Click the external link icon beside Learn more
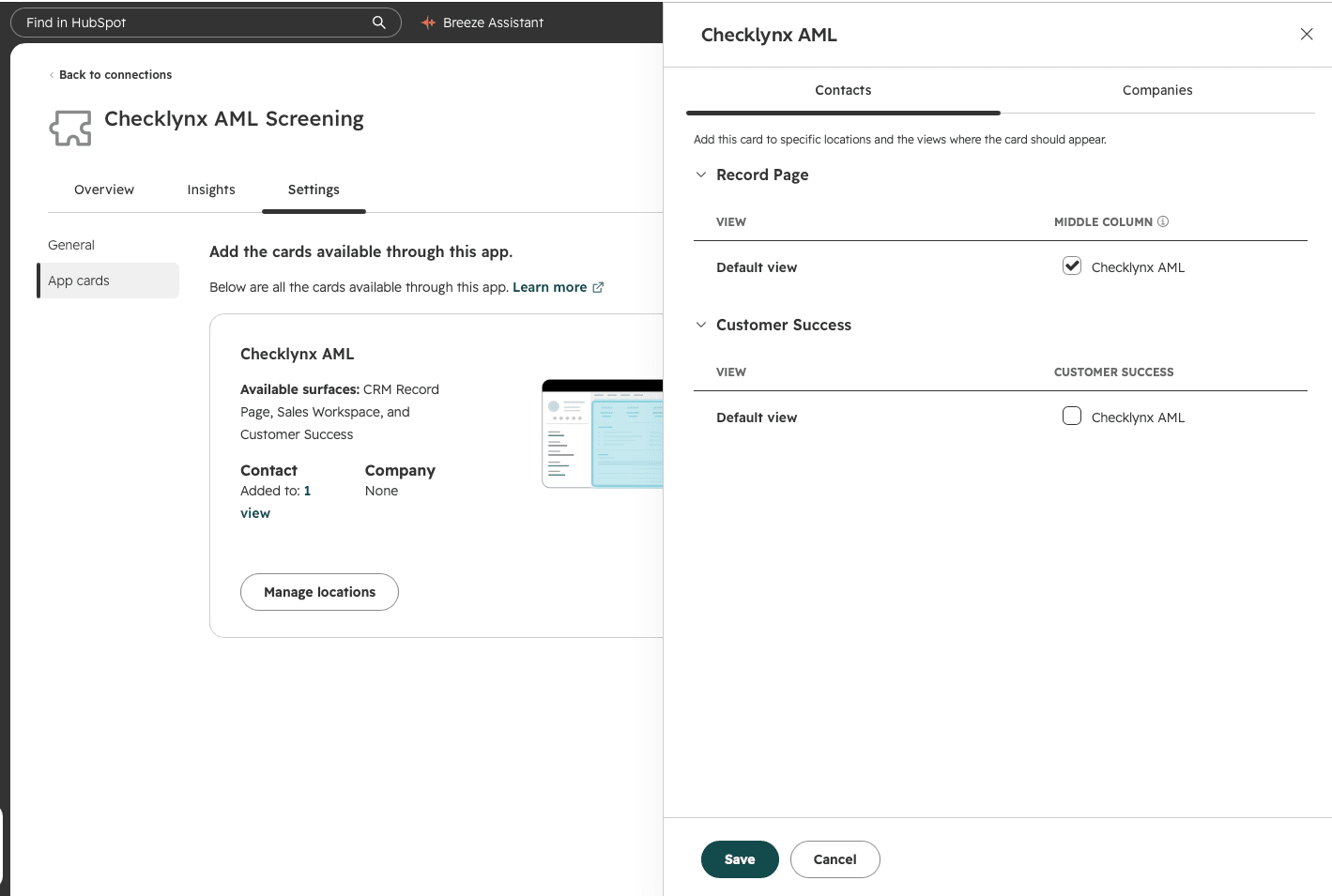The image size is (1332, 896). tap(598, 287)
